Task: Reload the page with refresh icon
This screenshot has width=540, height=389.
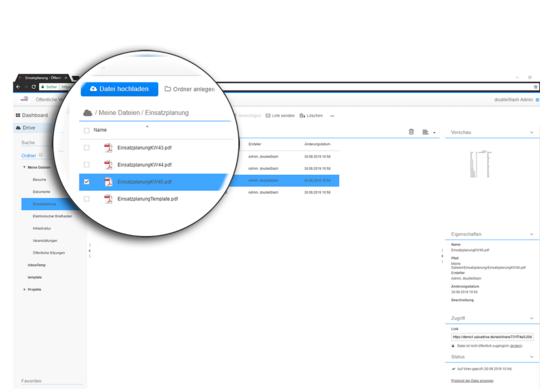Action: click(x=33, y=87)
